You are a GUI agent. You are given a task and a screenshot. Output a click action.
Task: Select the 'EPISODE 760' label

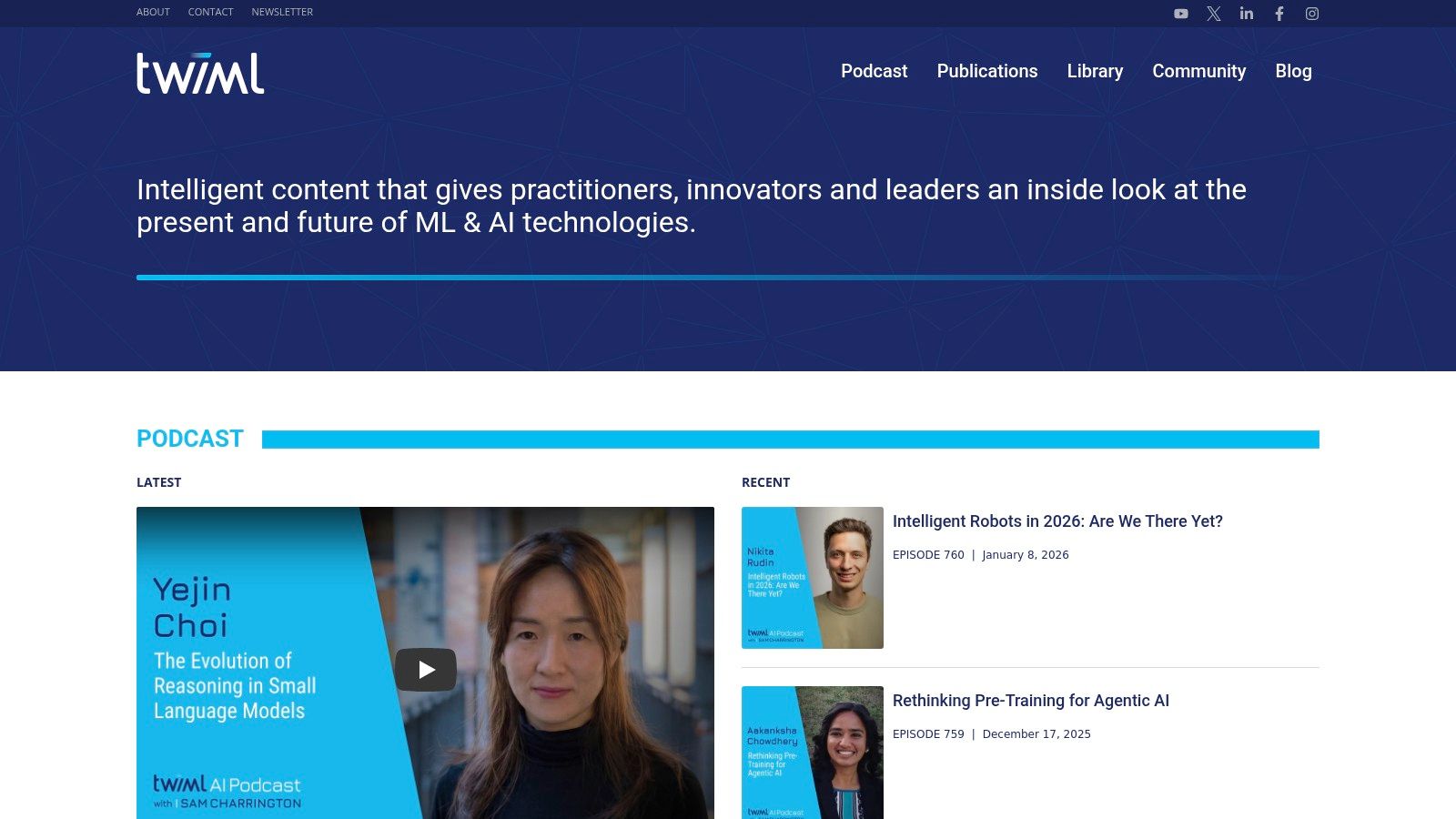(928, 555)
